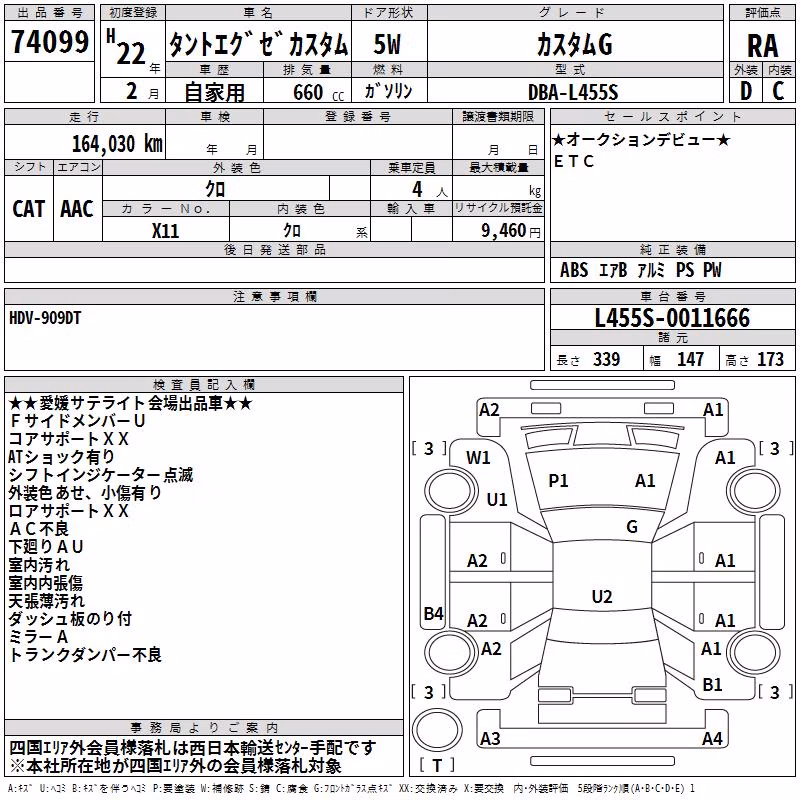
Task: Select damage mark "B4" on diagram
Action: point(434,614)
